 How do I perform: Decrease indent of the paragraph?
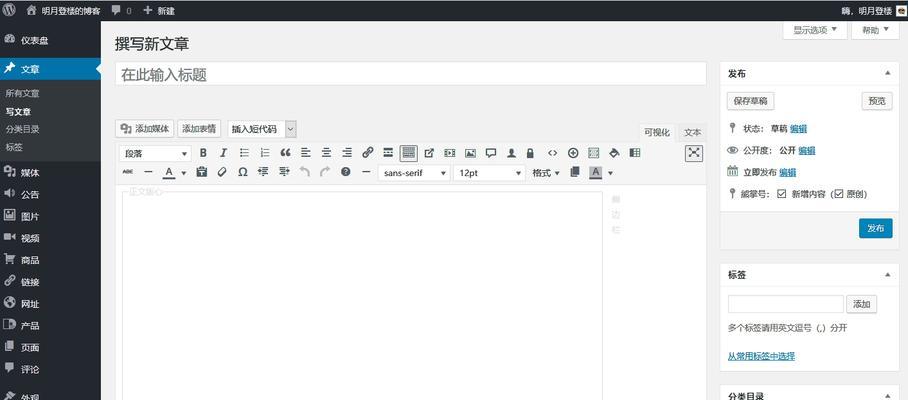[263, 172]
